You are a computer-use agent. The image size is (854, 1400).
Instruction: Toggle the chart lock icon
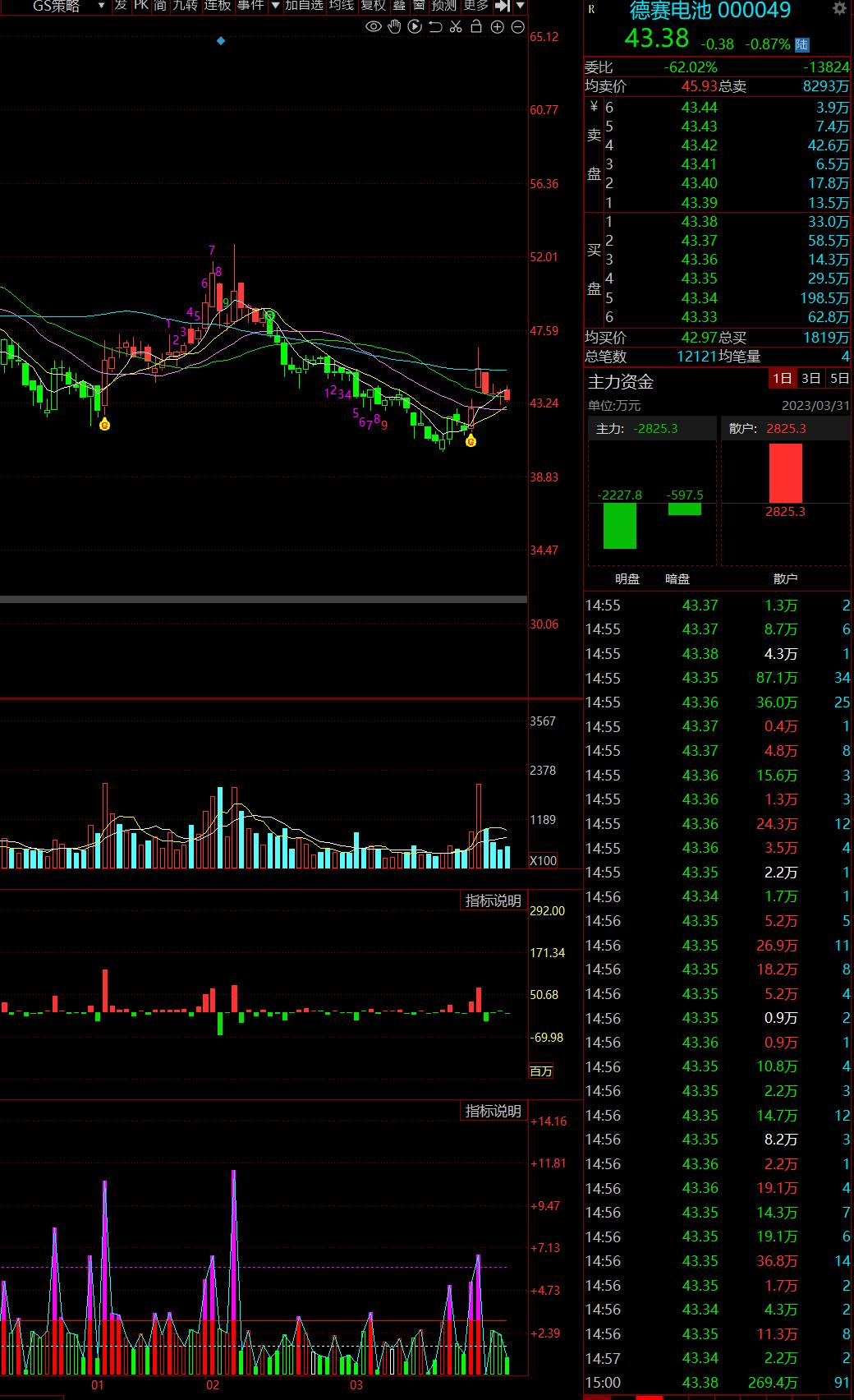[x=476, y=27]
